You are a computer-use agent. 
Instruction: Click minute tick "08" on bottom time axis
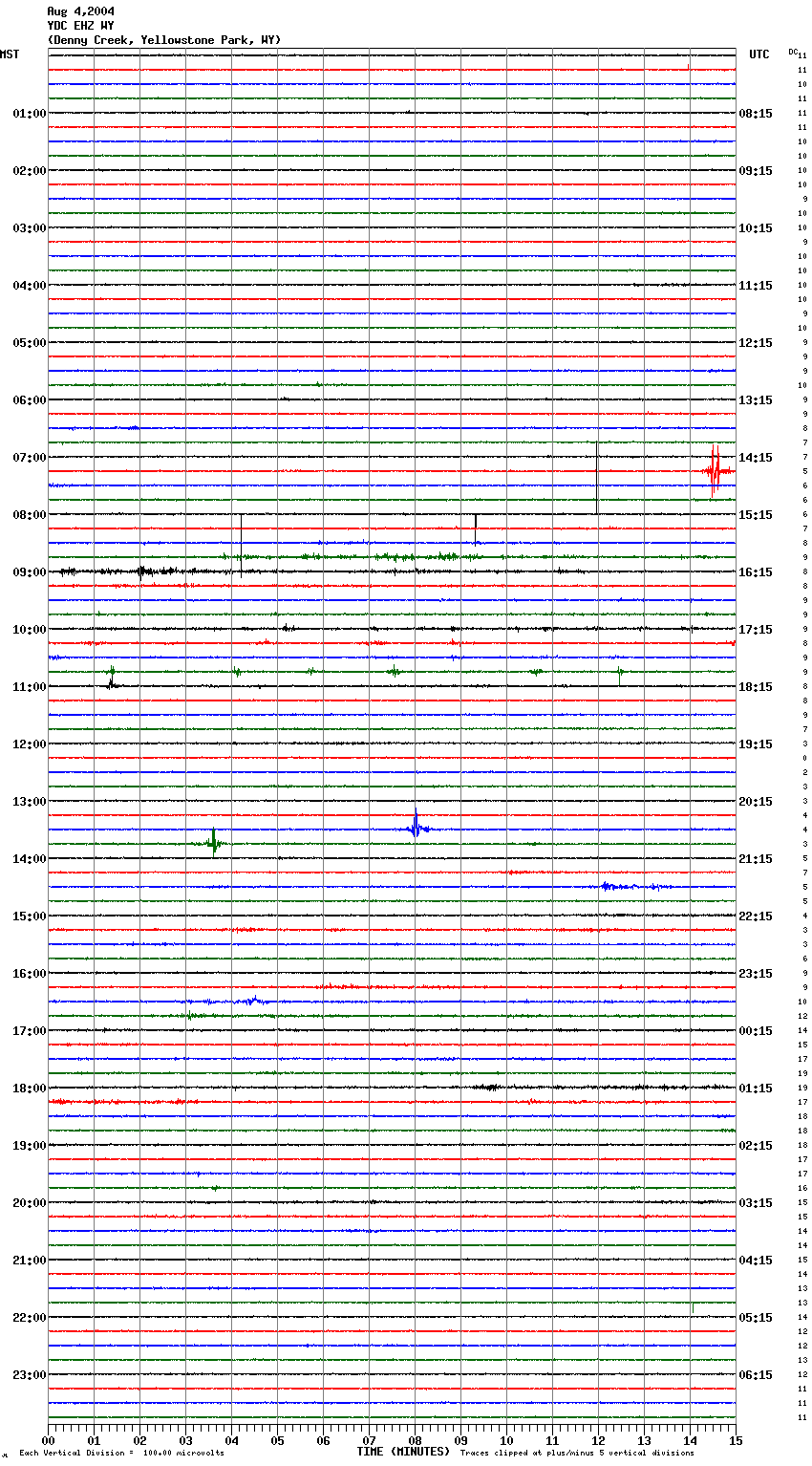[x=415, y=1440]
